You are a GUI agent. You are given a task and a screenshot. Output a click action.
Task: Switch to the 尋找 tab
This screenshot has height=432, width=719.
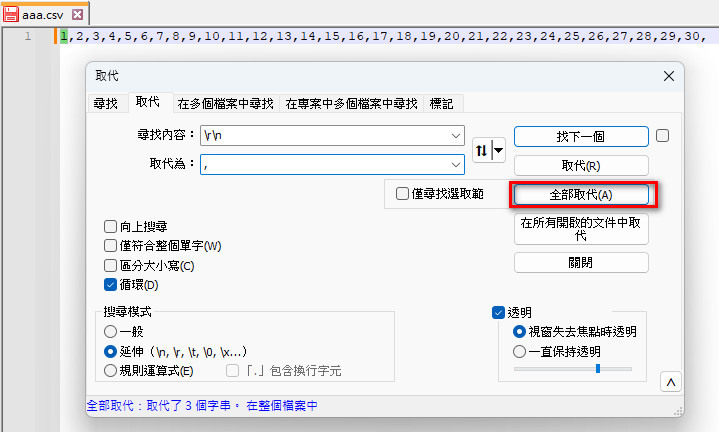[106, 104]
